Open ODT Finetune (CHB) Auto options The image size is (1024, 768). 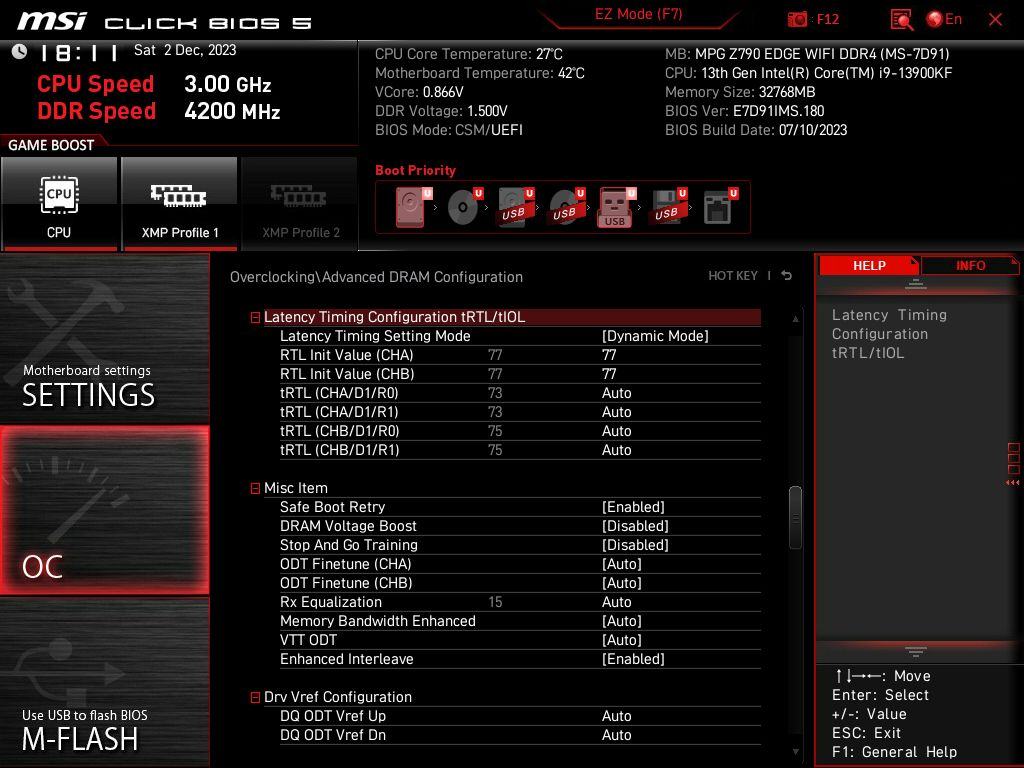coord(622,583)
